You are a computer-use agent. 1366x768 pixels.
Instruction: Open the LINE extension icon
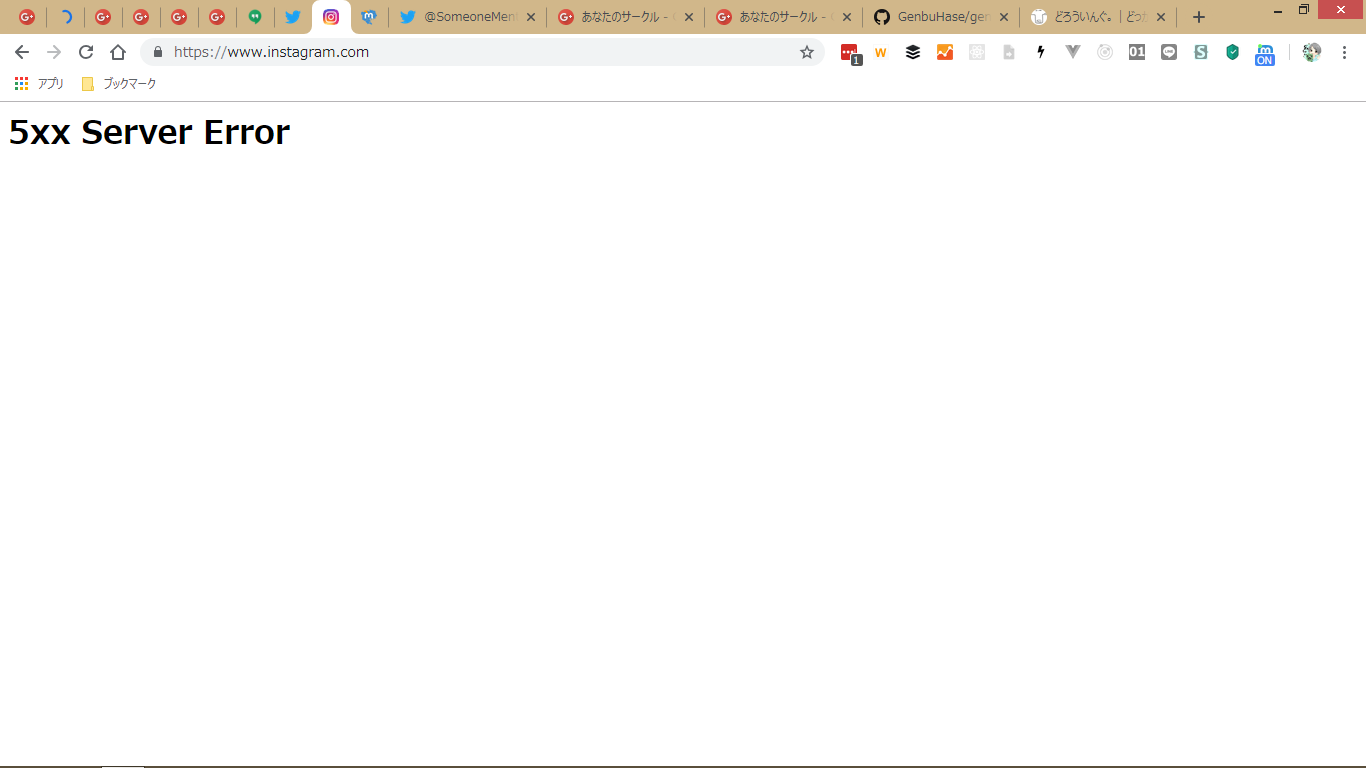coord(1169,52)
